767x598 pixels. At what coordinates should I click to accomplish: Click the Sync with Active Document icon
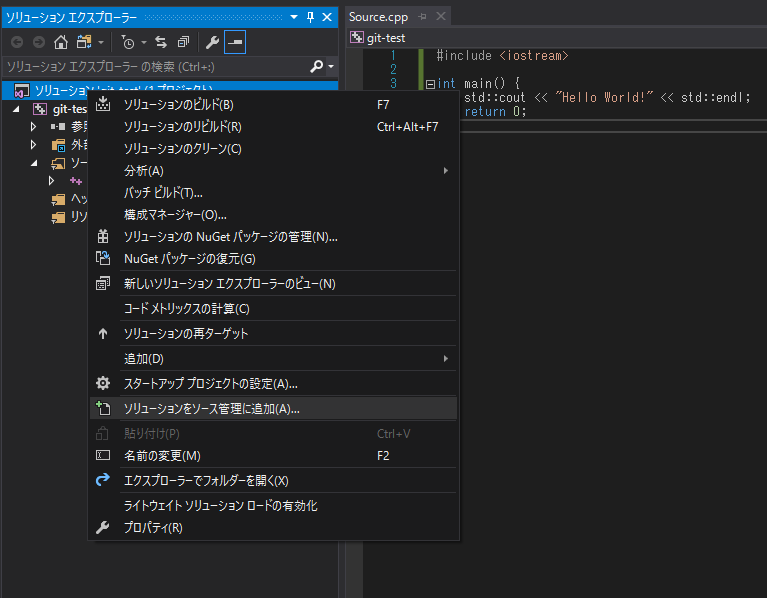161,43
